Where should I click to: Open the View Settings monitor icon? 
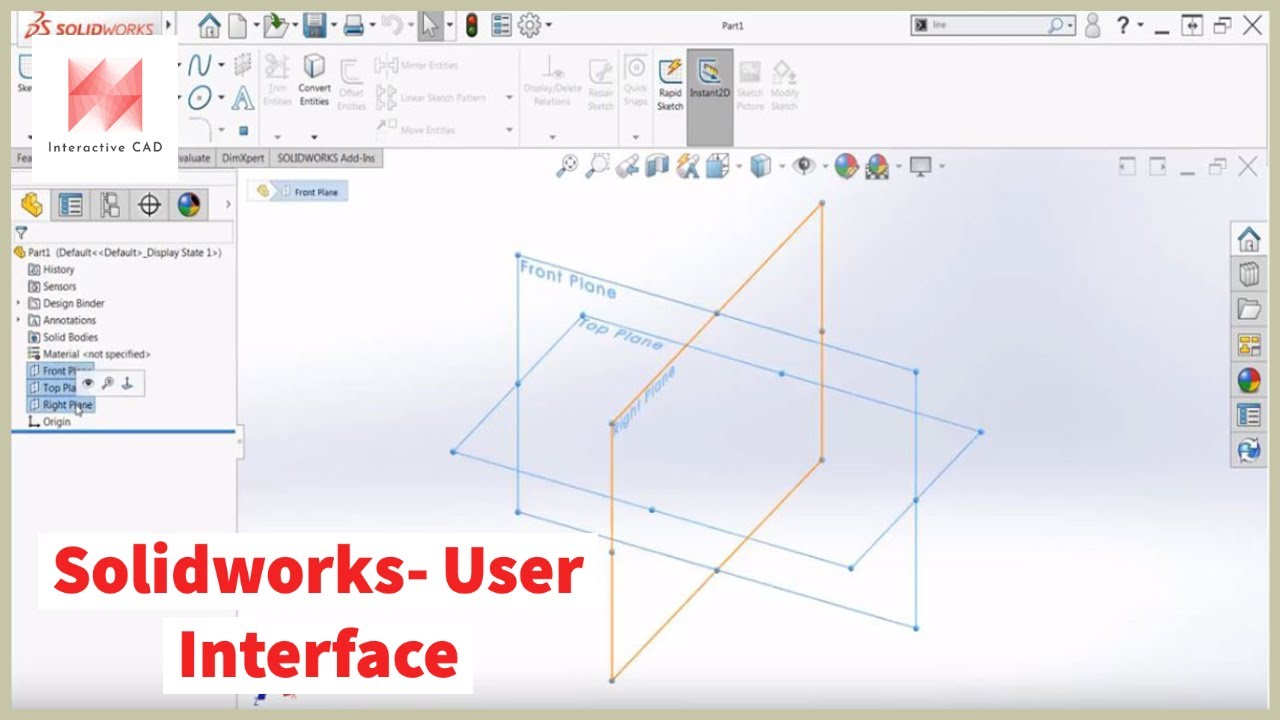tap(920, 166)
